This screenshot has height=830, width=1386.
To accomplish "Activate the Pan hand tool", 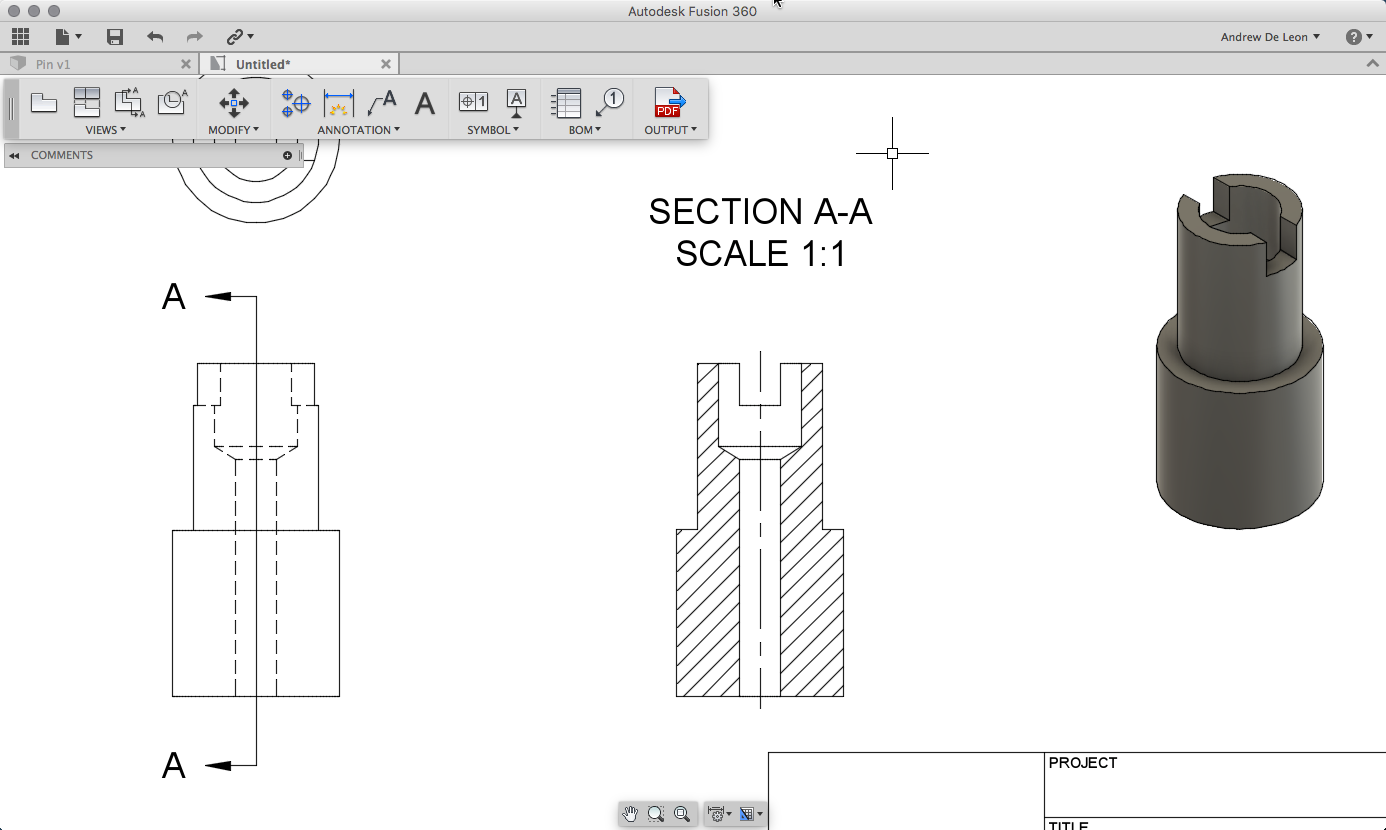I will pos(629,814).
